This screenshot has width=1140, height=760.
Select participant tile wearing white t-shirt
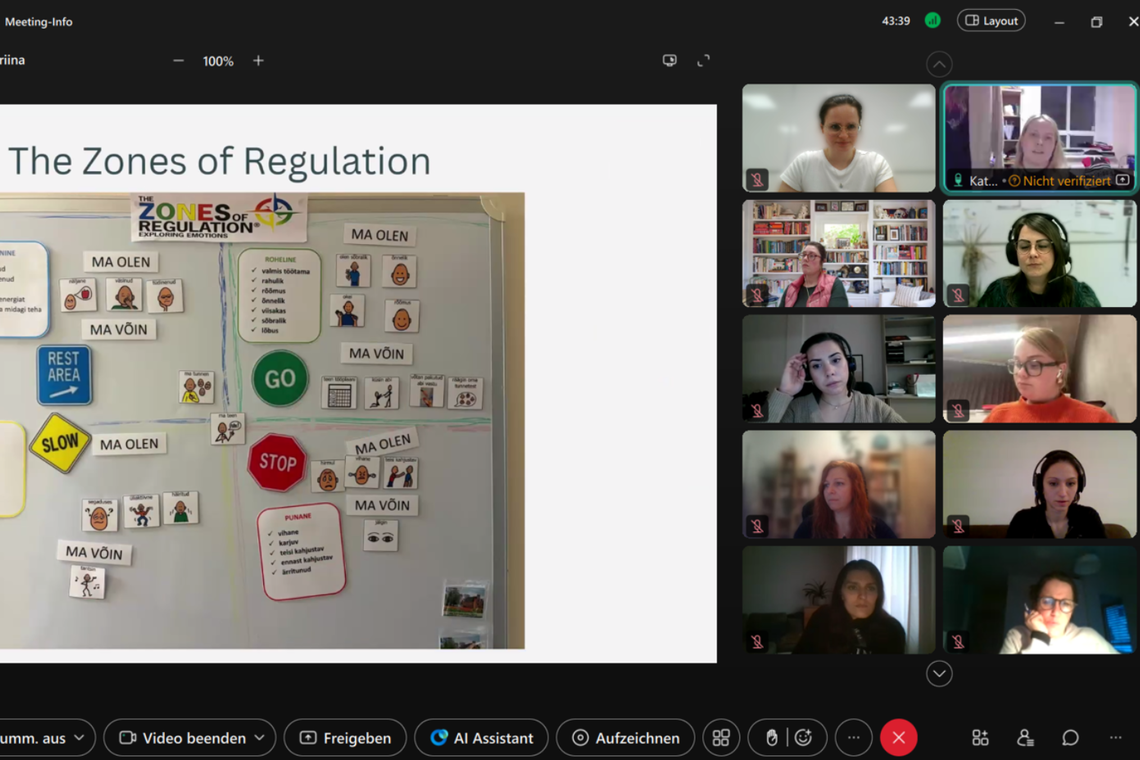[839, 137]
